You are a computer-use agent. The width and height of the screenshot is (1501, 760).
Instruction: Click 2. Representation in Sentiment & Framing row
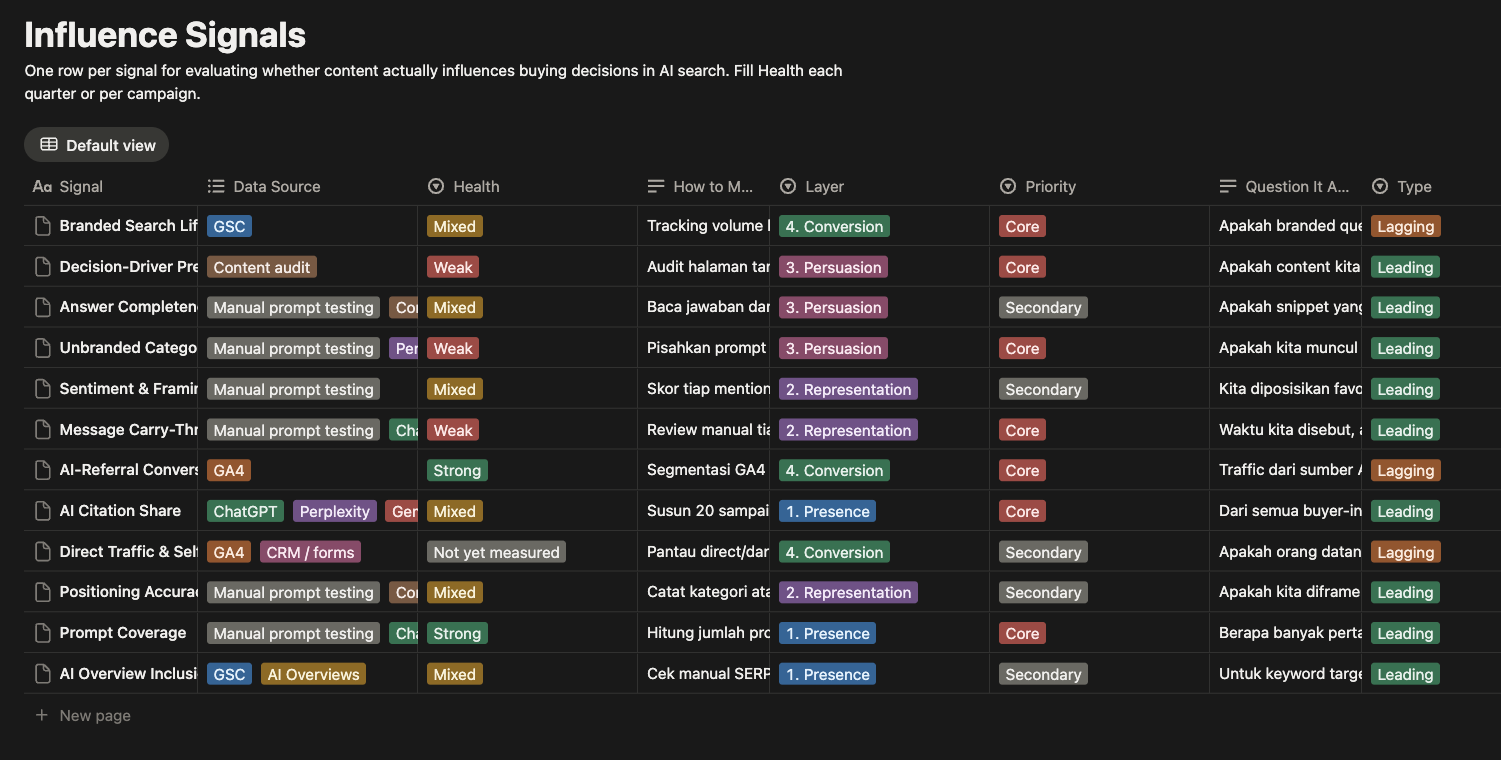tap(848, 389)
